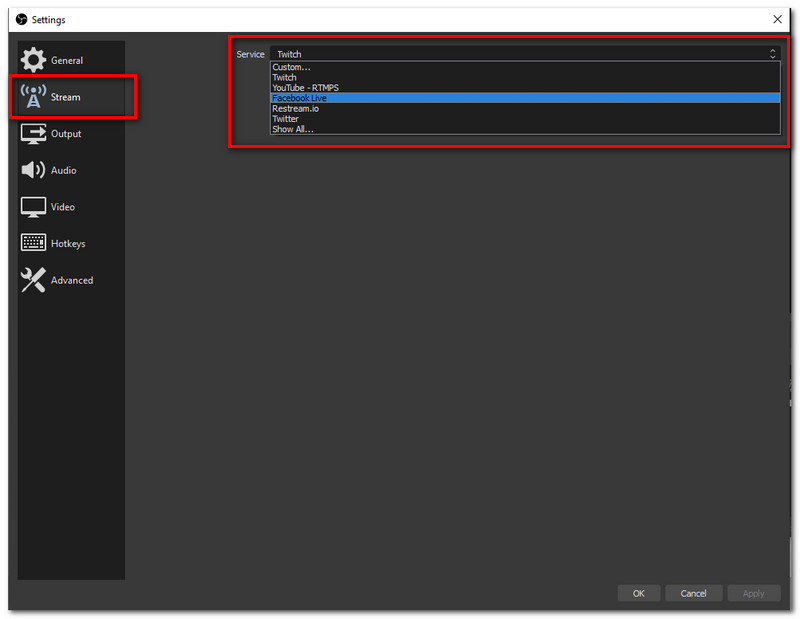Viewport: 800px width, 619px height.
Task: Click the Audio speaker icon
Action: tap(33, 170)
